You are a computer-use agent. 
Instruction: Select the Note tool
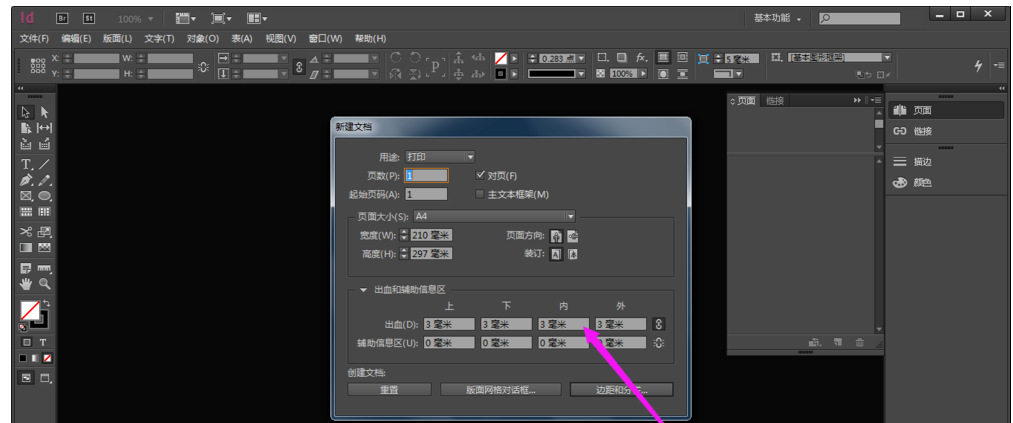(26, 267)
